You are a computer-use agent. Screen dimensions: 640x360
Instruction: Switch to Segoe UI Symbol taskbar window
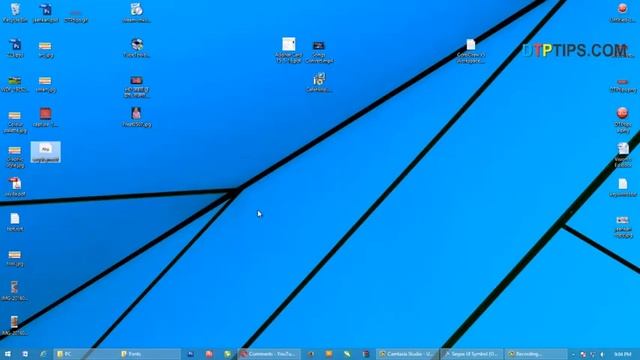472,354
